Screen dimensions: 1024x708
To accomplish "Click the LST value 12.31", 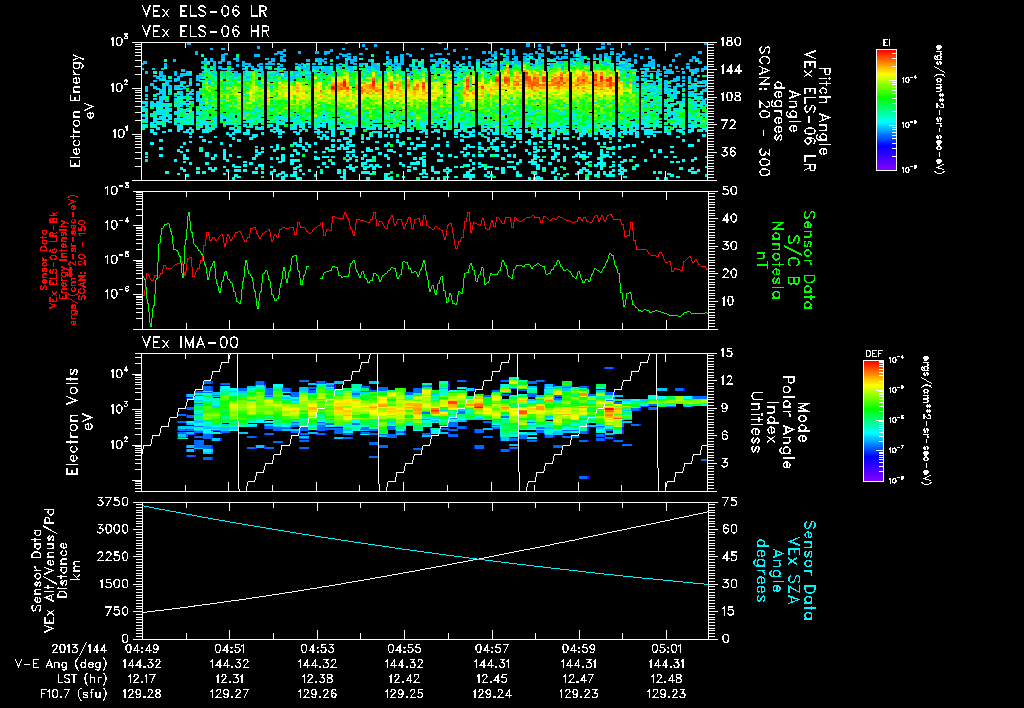I will pyautogui.click(x=229, y=679).
